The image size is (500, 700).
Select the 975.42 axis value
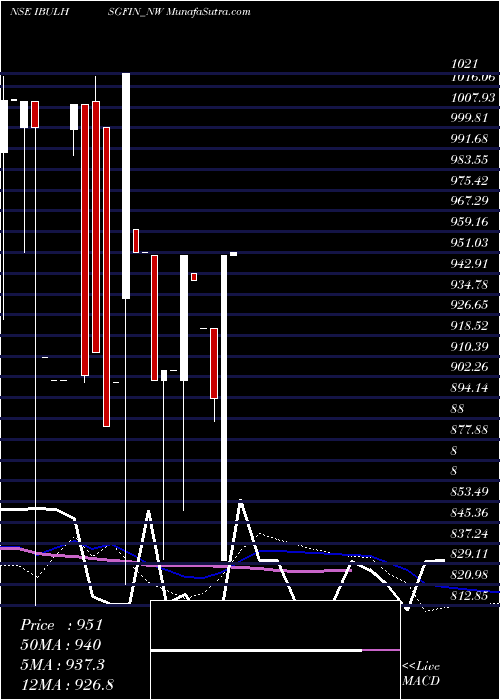click(469, 180)
